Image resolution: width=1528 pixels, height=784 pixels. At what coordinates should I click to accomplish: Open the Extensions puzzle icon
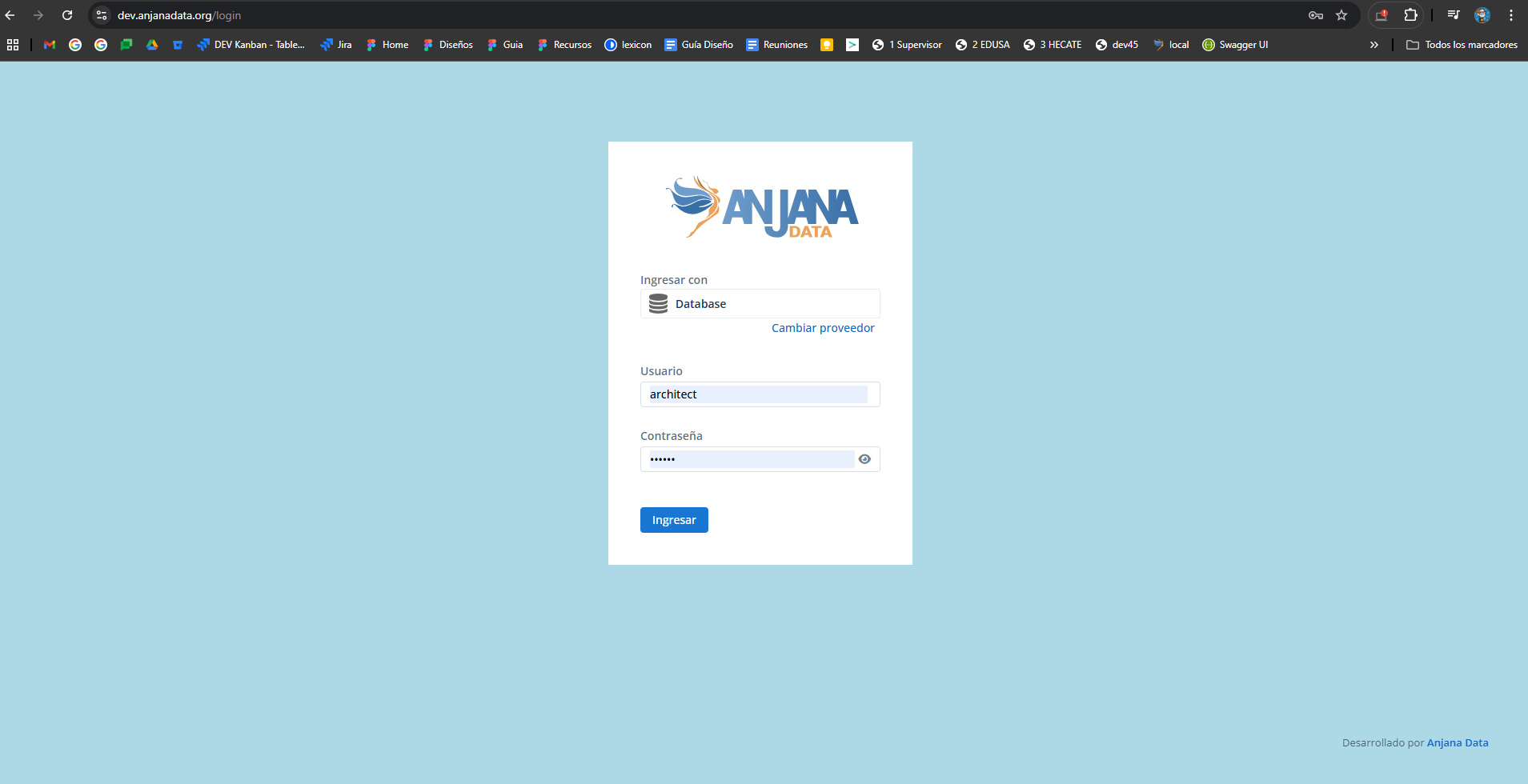(1410, 15)
